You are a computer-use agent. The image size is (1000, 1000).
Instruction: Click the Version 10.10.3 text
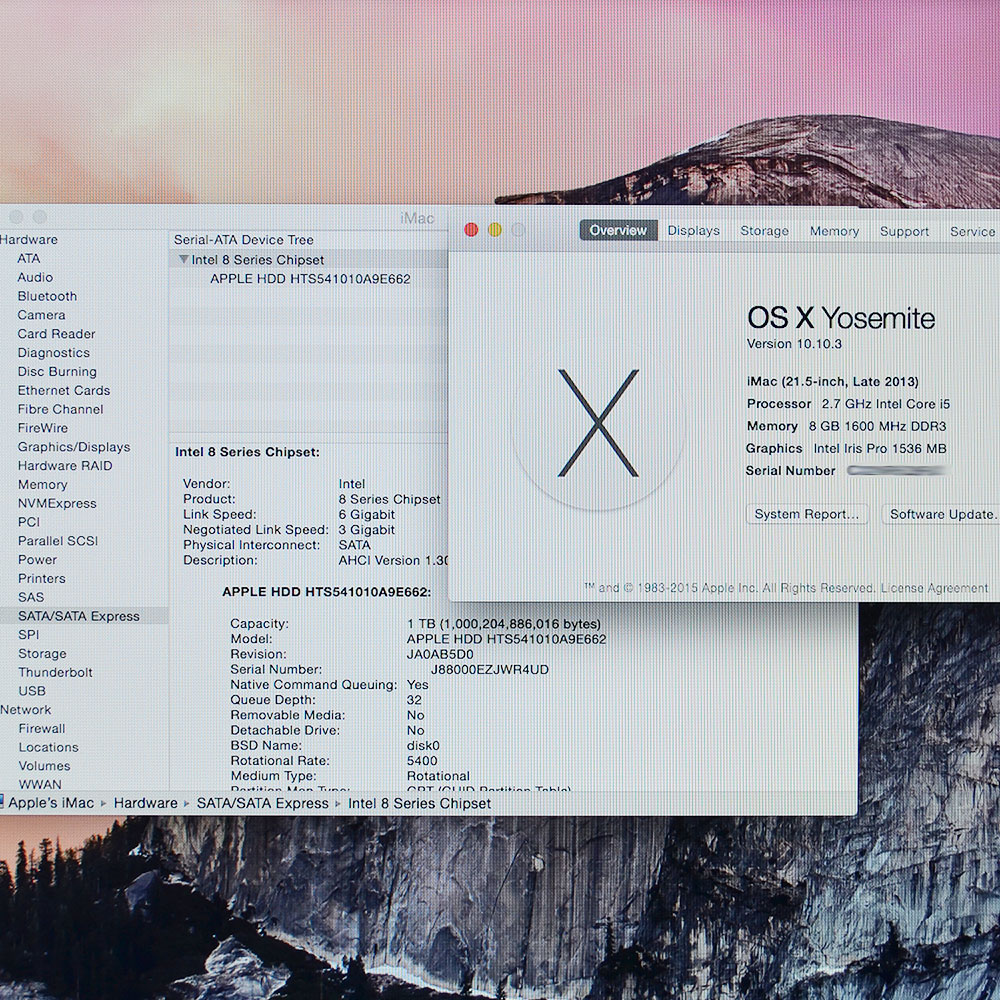pos(794,344)
